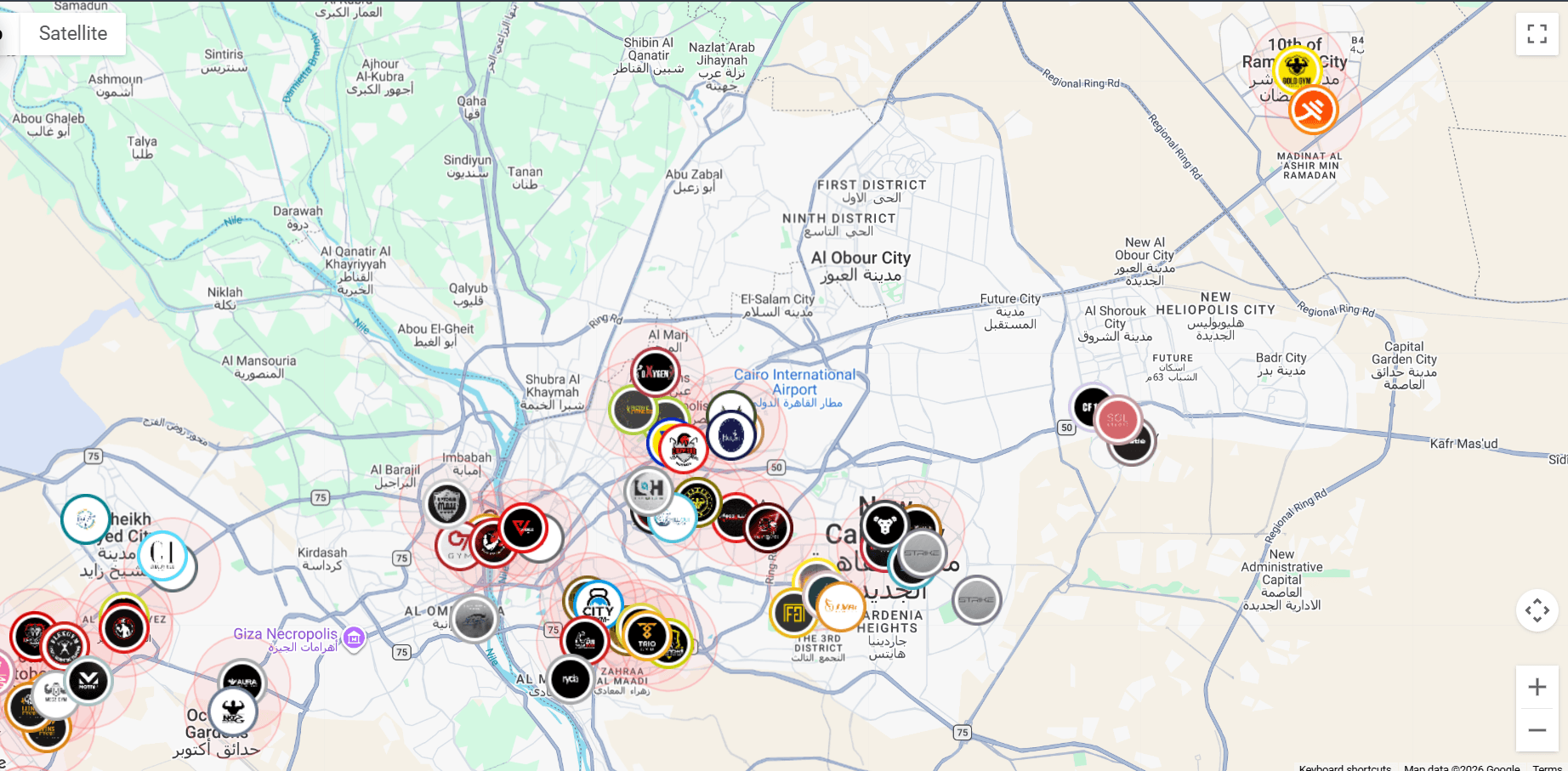Open the black ryda marker
1568x771 pixels.
point(571,679)
